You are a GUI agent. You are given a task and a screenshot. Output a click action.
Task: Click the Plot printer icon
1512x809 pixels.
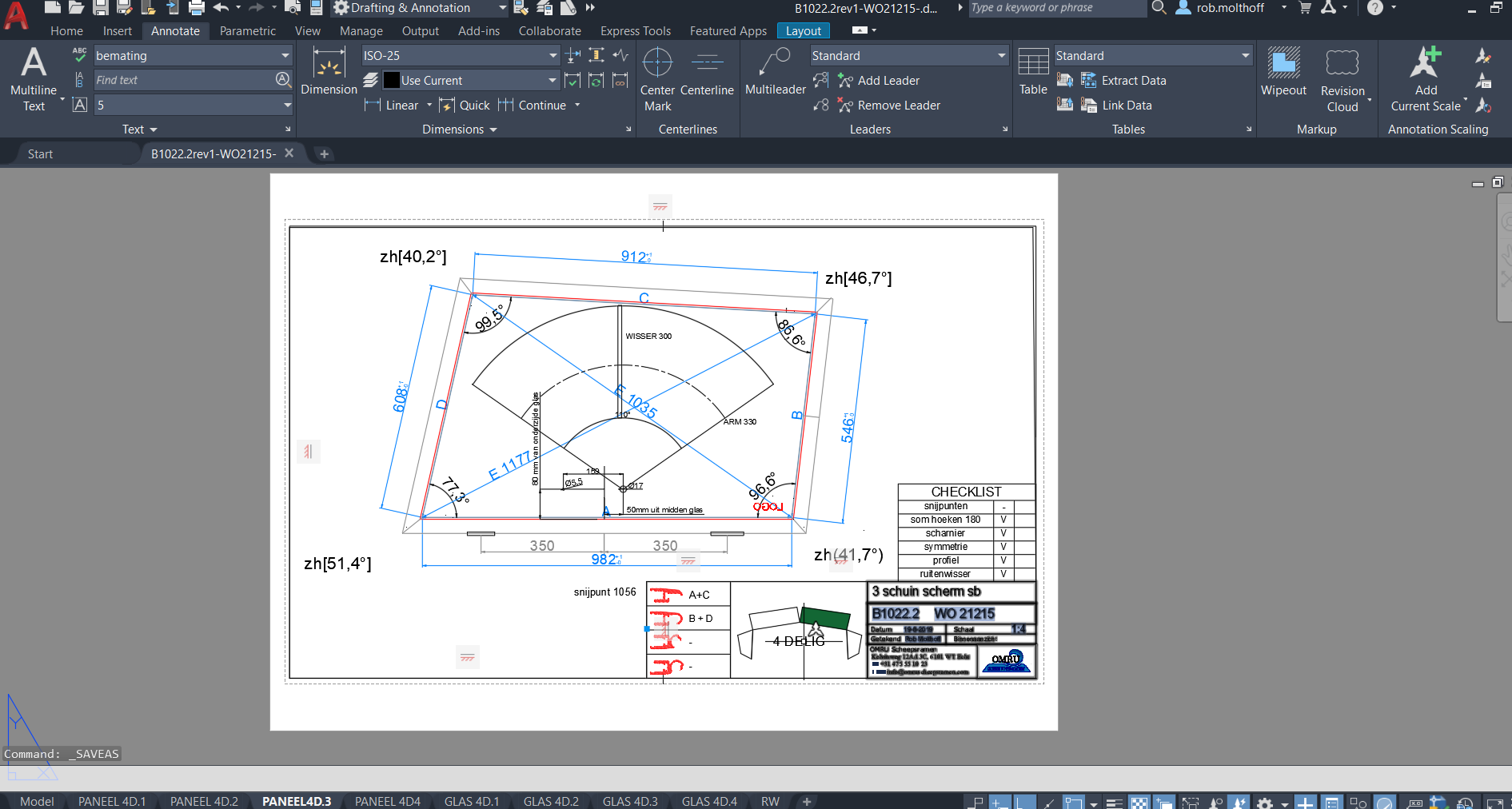(x=197, y=8)
